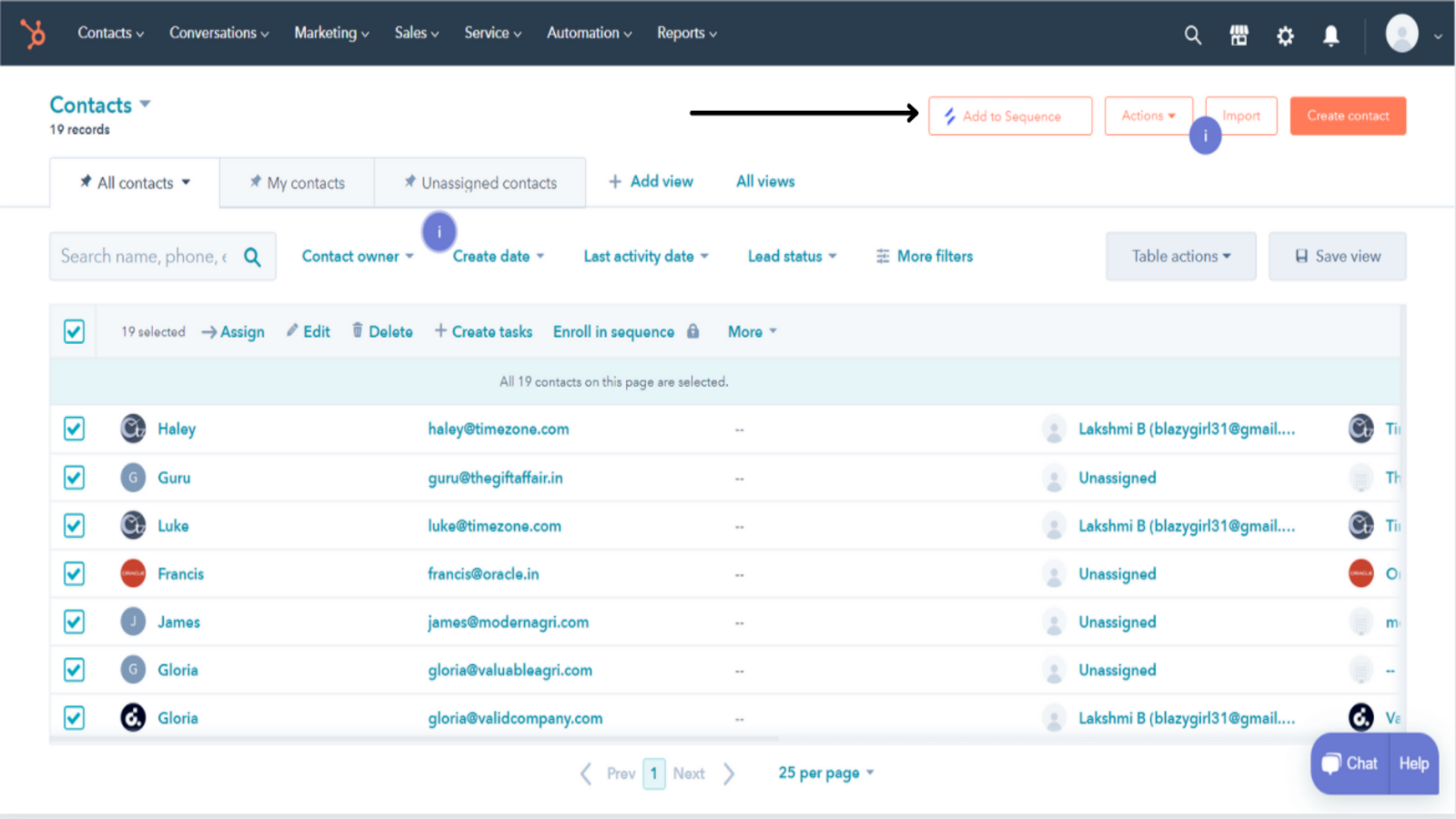Open the marketplace icon in header
The image size is (1456, 819).
click(x=1239, y=35)
